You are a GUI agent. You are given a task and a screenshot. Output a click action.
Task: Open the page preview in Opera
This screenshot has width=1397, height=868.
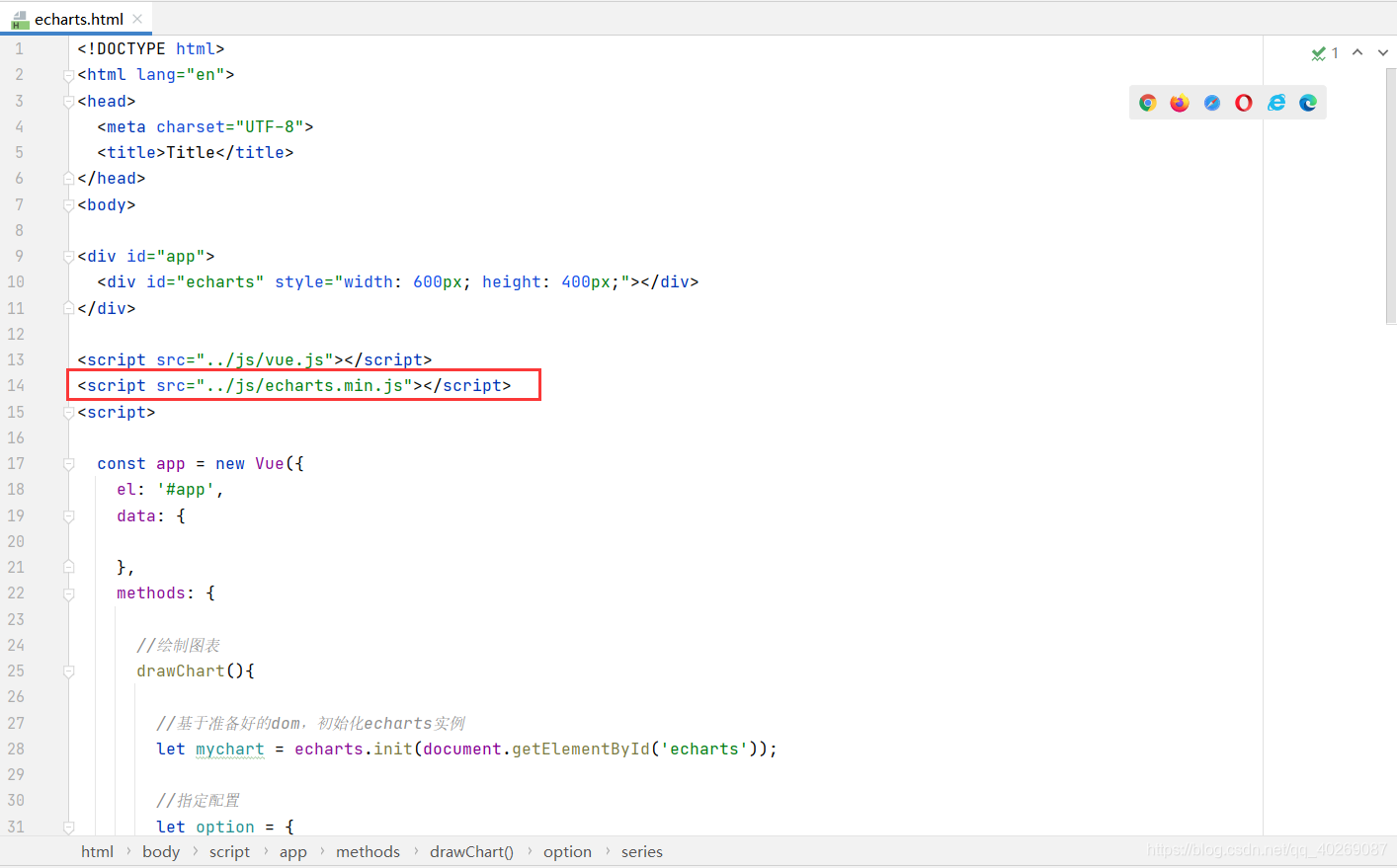pos(1244,103)
